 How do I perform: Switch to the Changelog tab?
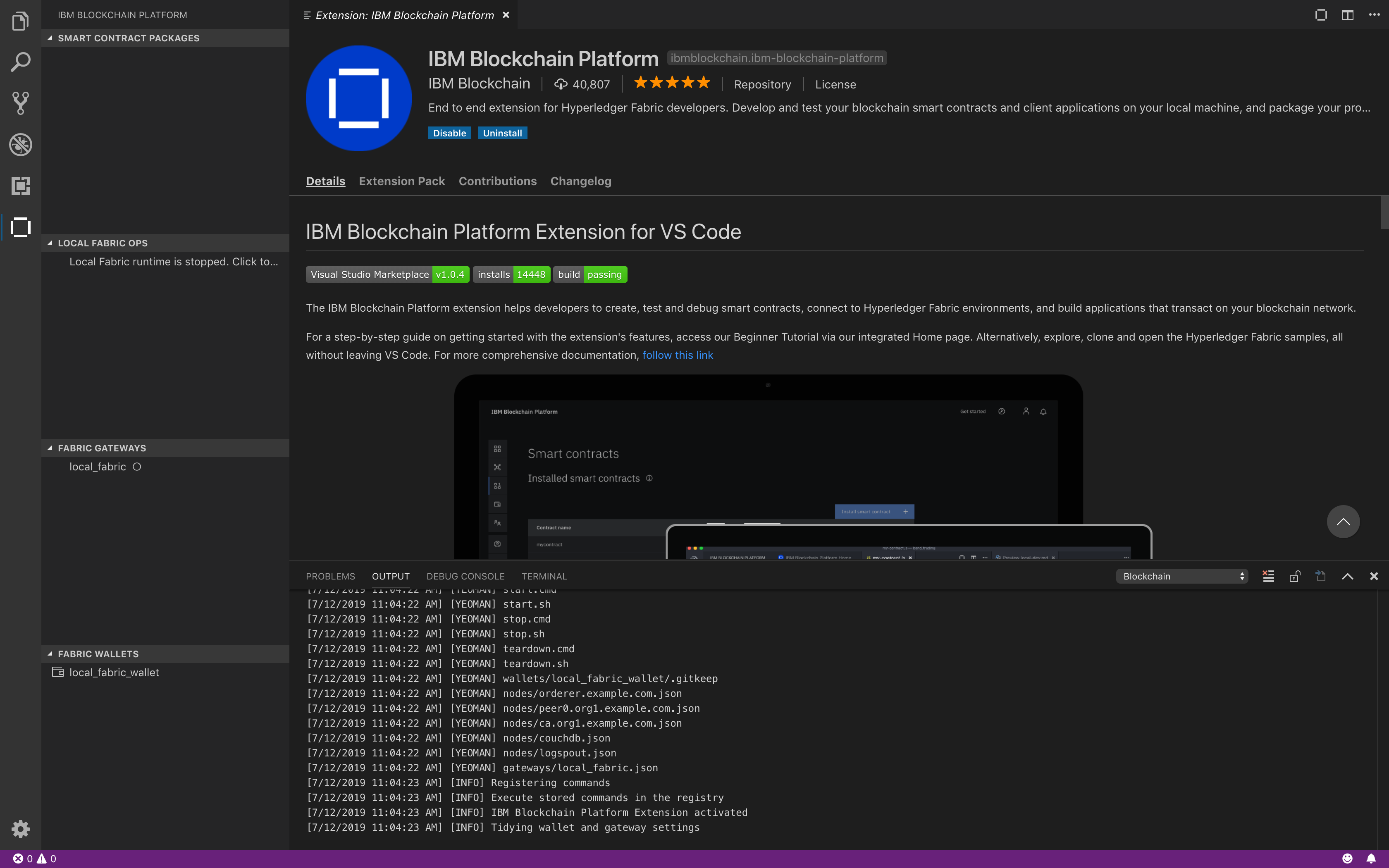pyautogui.click(x=580, y=181)
